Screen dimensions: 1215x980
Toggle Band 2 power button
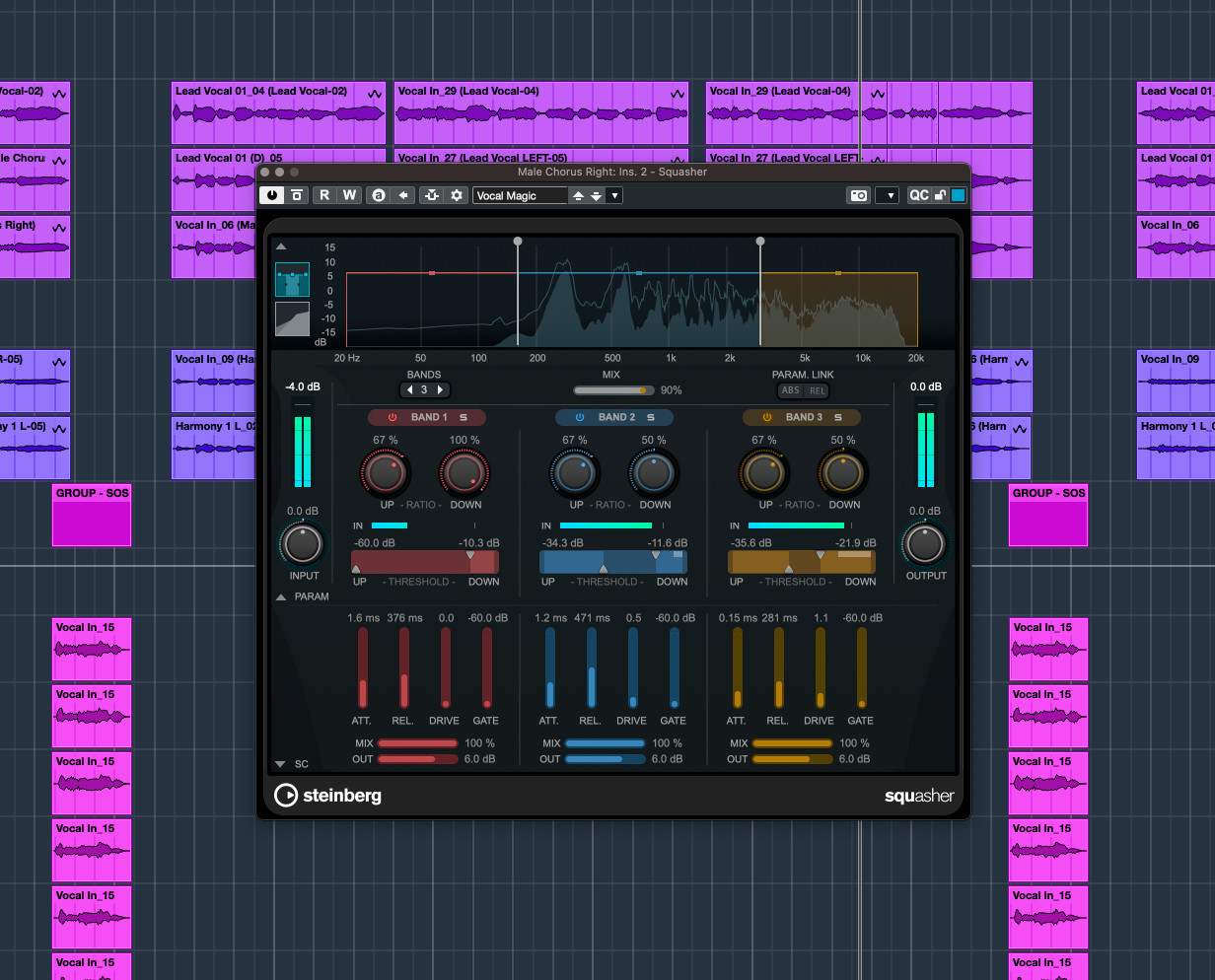pos(579,417)
